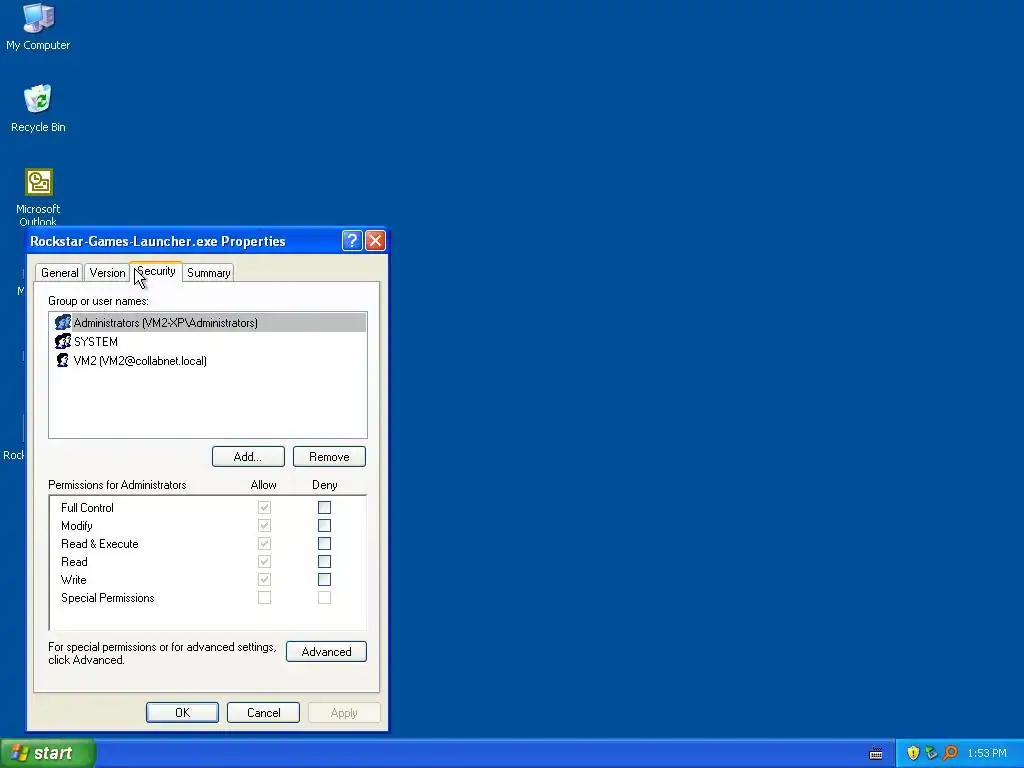1024x768 pixels.
Task: Click the Cancel button
Action: tap(263, 712)
